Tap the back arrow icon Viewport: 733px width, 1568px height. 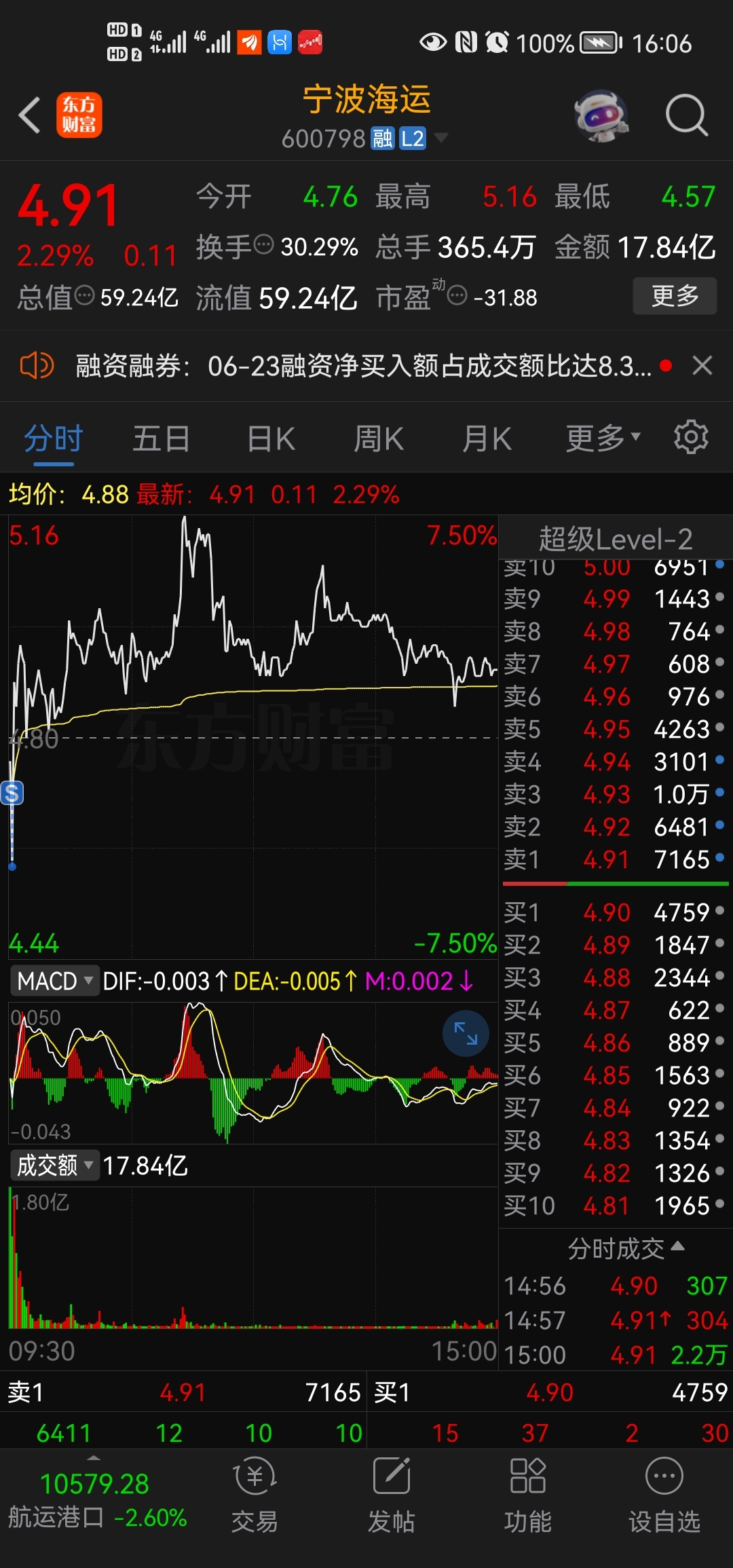click(x=29, y=115)
